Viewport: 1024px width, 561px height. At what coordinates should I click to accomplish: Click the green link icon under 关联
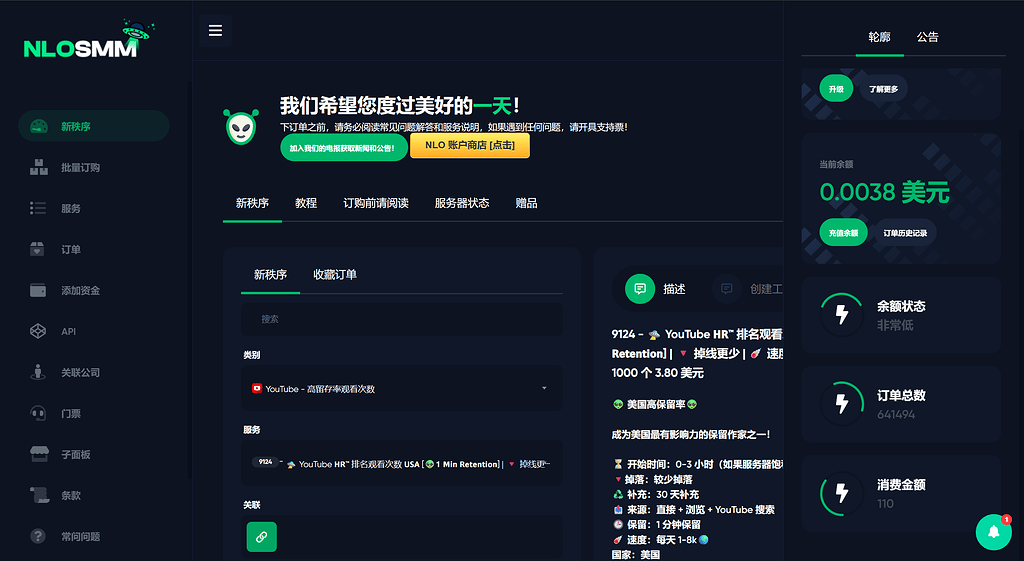[261, 537]
